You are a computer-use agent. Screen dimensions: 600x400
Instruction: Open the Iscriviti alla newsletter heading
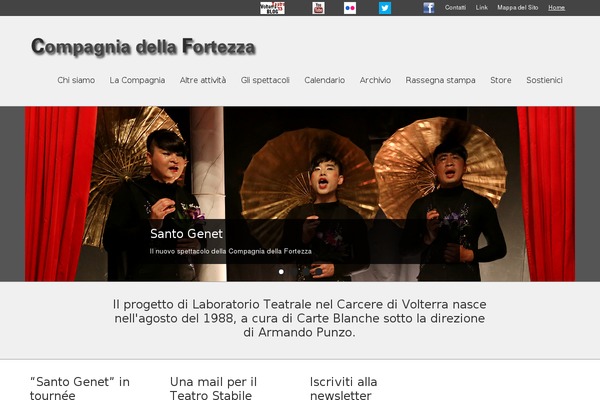[x=343, y=388]
